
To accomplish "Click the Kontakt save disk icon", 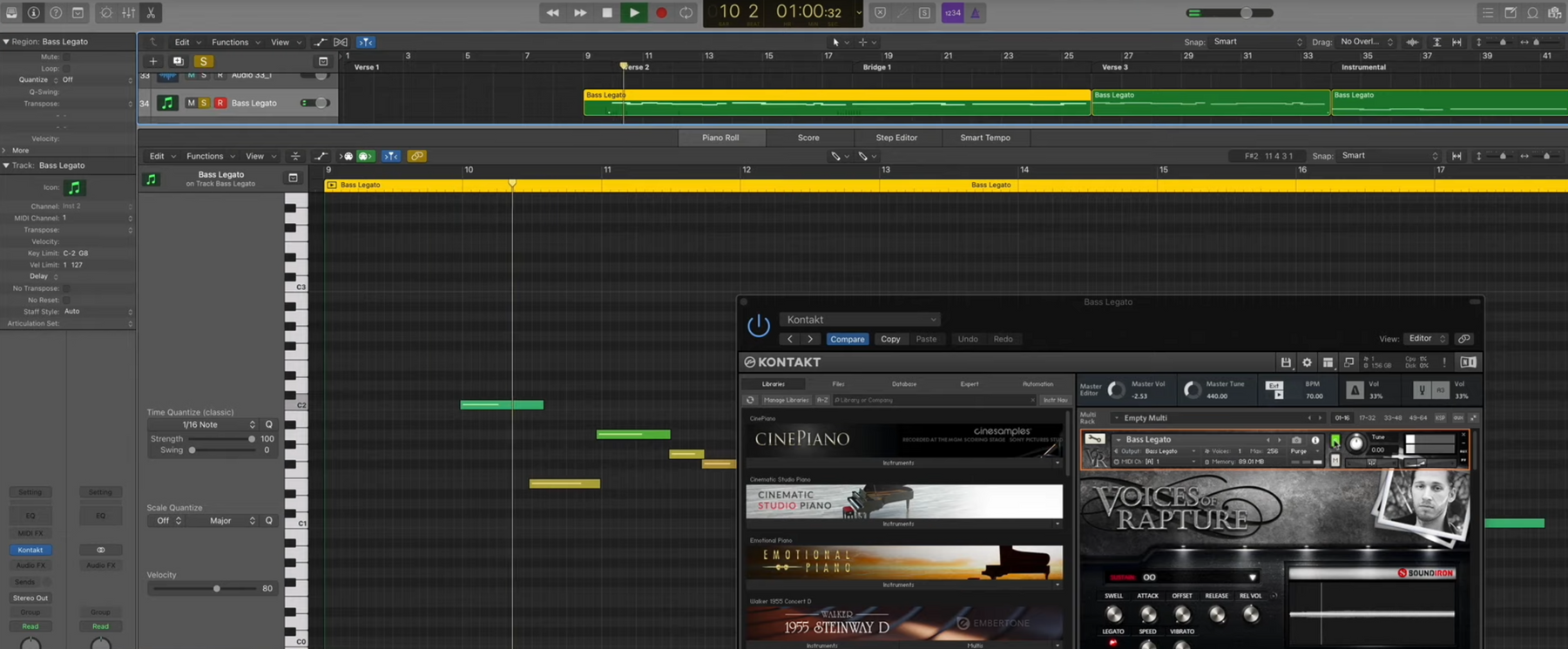I will coord(1286,362).
